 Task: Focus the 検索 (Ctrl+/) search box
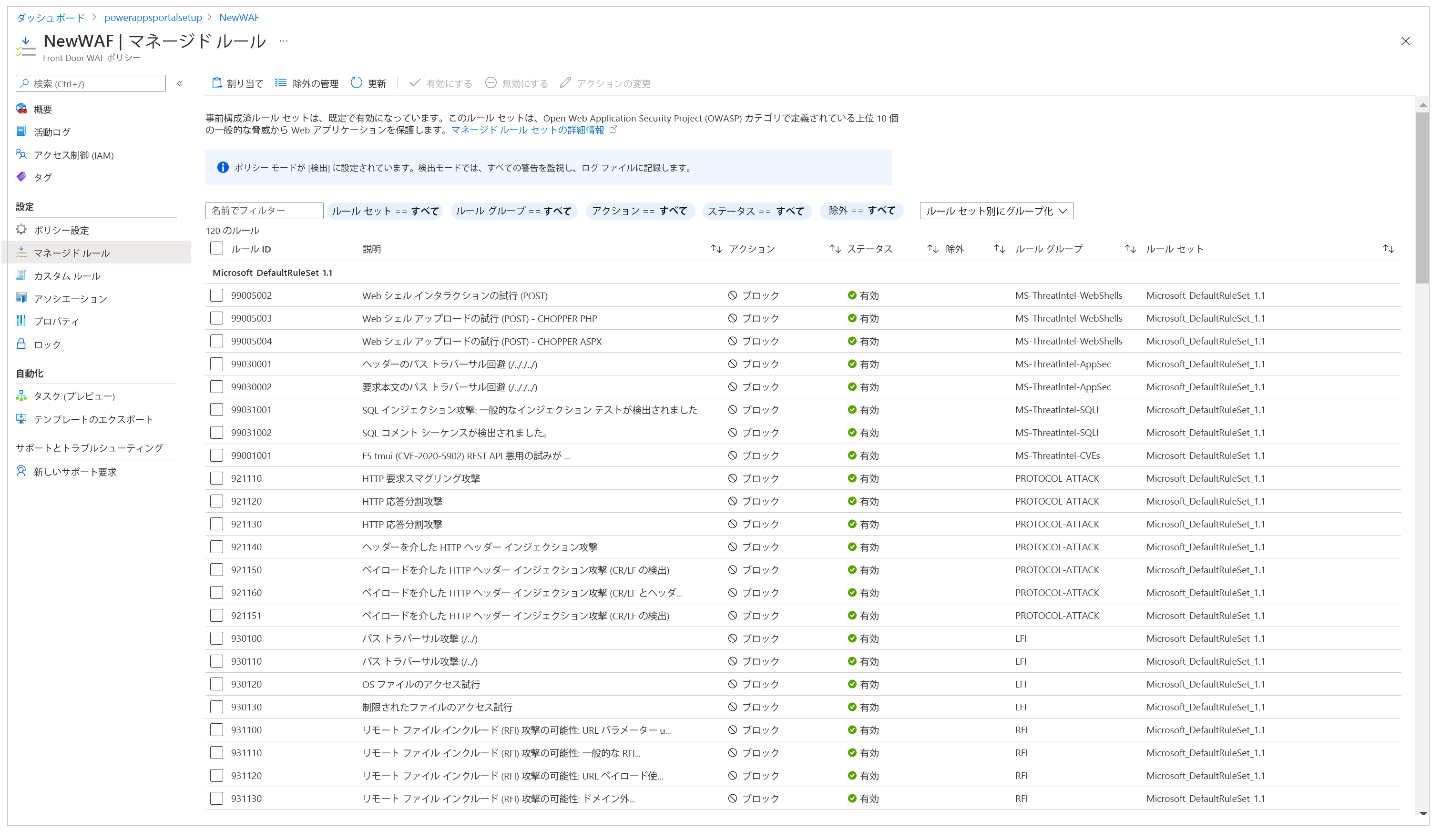tap(91, 83)
